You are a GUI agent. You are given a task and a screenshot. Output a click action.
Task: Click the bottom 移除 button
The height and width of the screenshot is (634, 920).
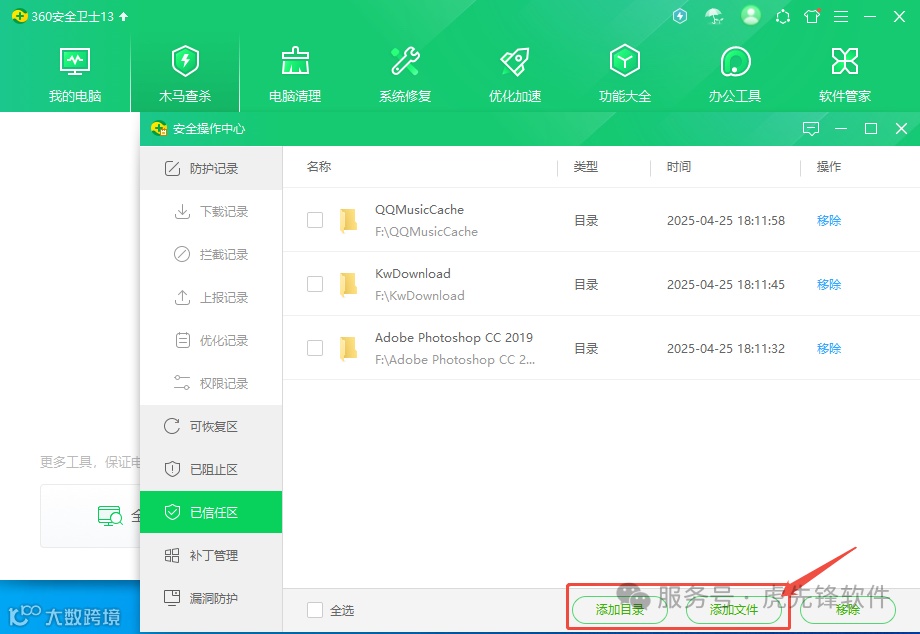pos(848,610)
